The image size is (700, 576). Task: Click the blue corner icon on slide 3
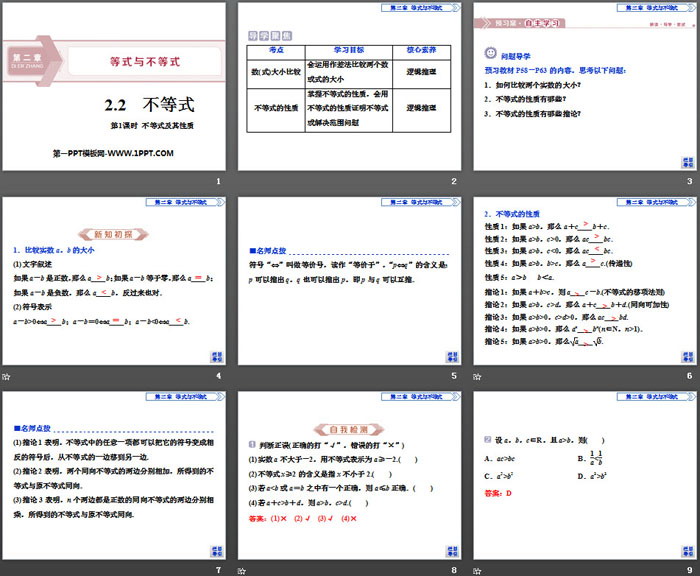tap(686, 161)
